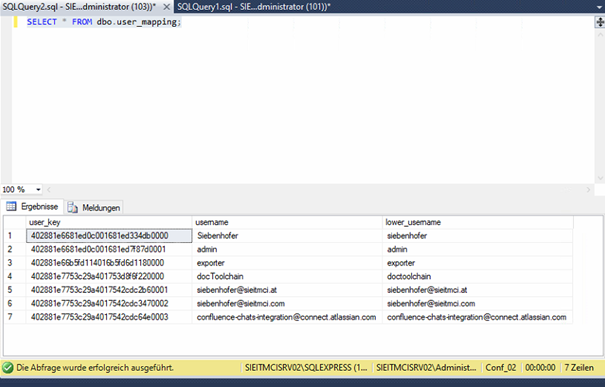The width and height of the screenshot is (605, 387).
Task: Open the SQLQuery1.sql tab
Action: pos(253,7)
